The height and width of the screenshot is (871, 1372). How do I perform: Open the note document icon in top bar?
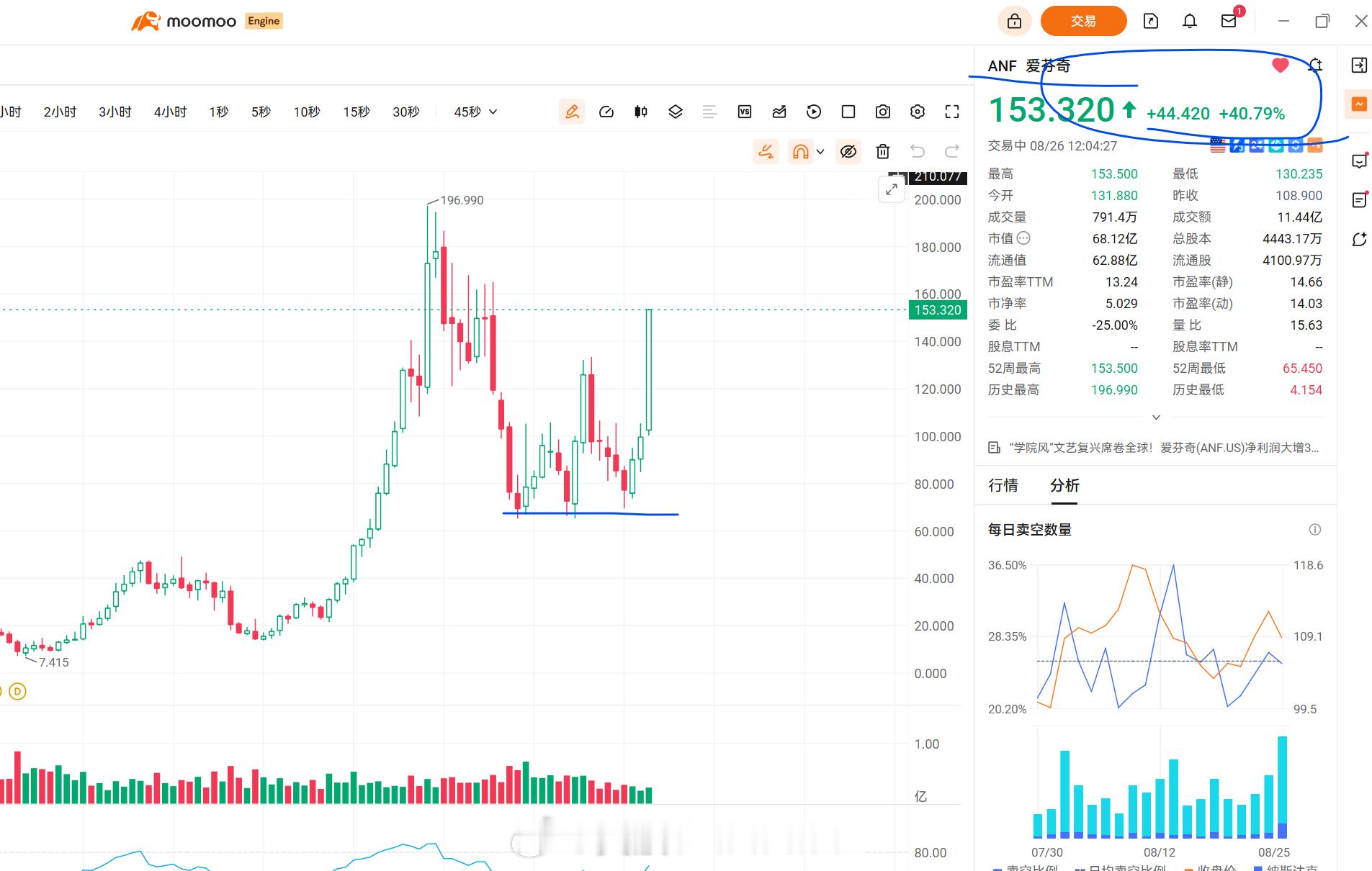[1151, 21]
